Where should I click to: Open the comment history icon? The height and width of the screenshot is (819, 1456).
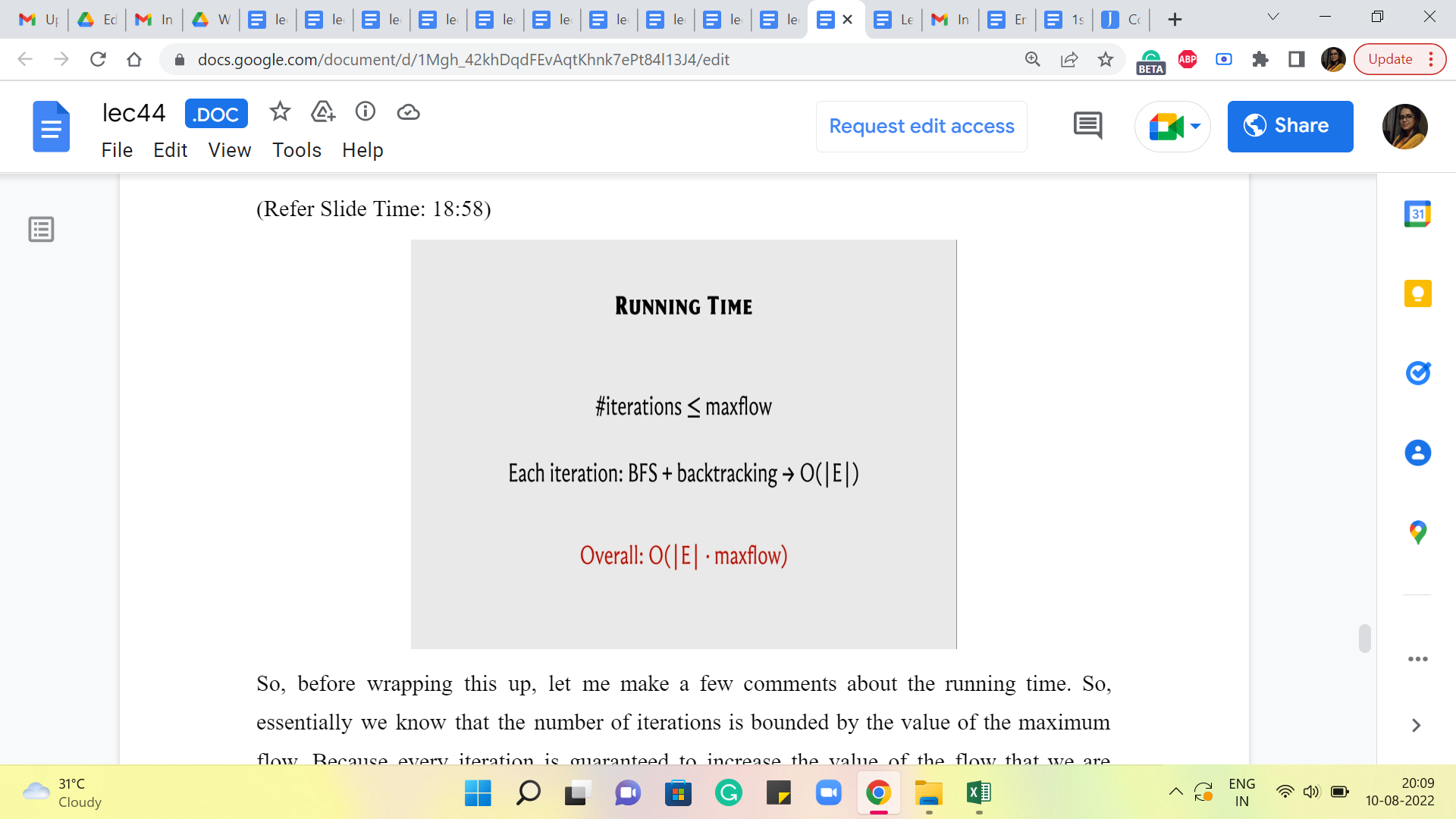tap(1087, 126)
